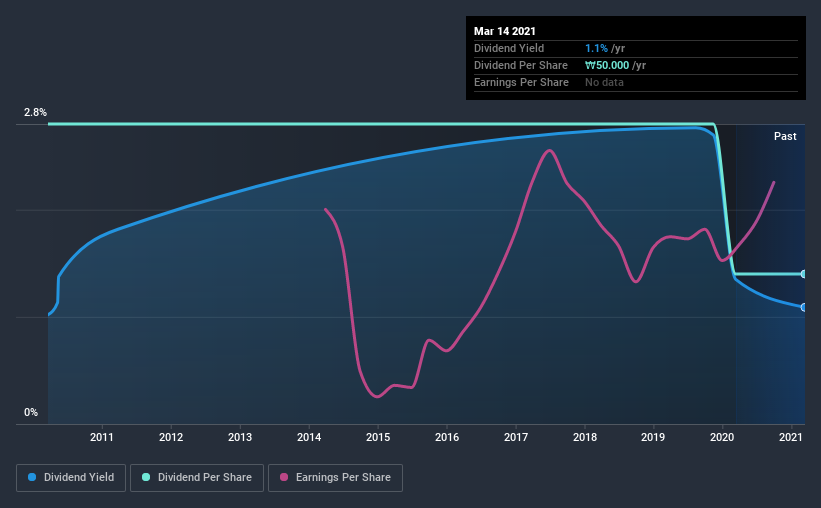The width and height of the screenshot is (821, 508).
Task: Click the tooltip Dividend Per Share row label
Action: (x=520, y=65)
